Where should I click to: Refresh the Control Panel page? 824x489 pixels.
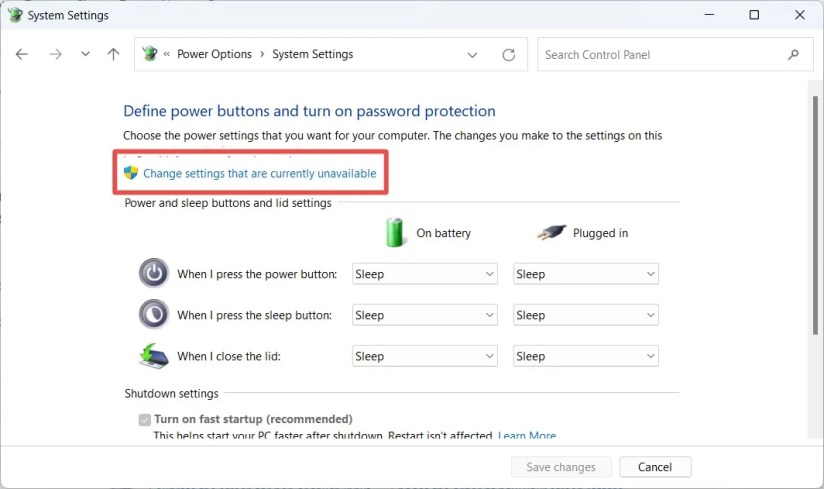coord(508,55)
